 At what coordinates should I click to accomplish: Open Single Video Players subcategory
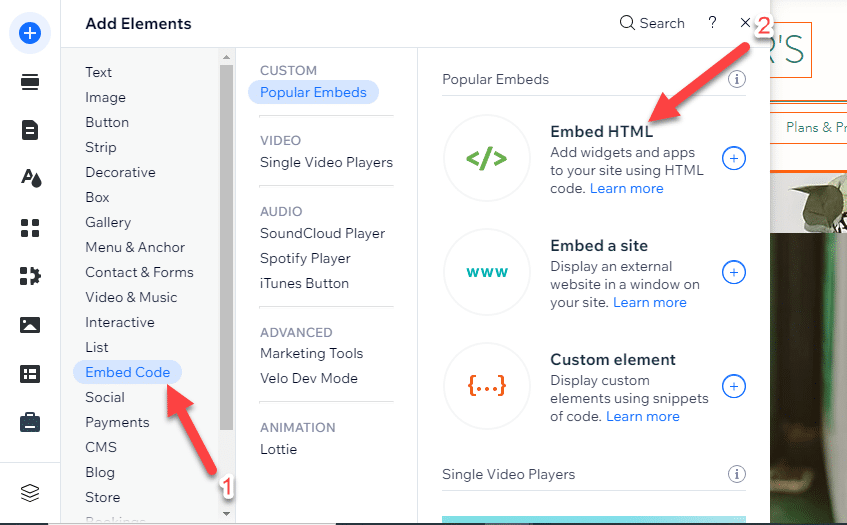point(326,162)
